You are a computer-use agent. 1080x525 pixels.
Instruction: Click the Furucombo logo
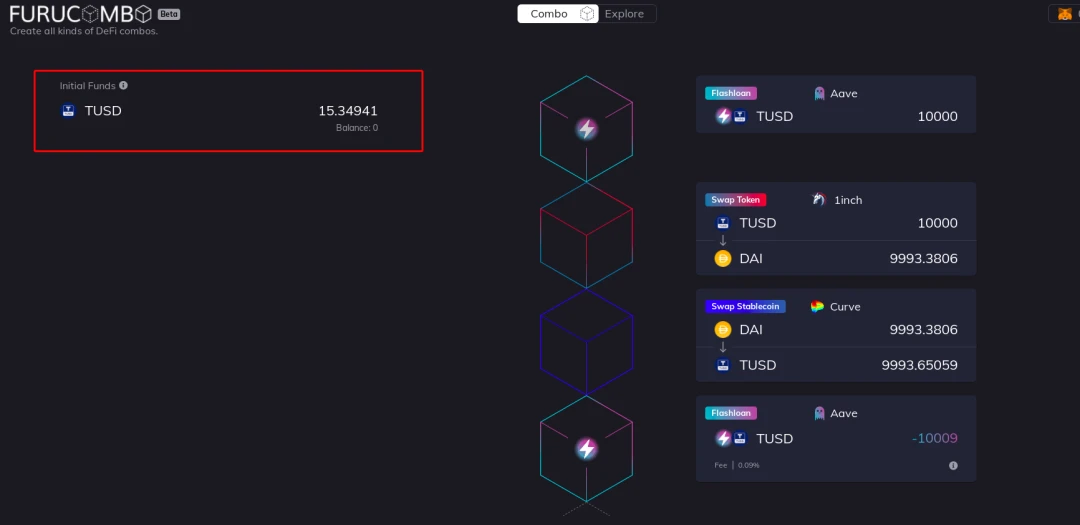coord(81,14)
